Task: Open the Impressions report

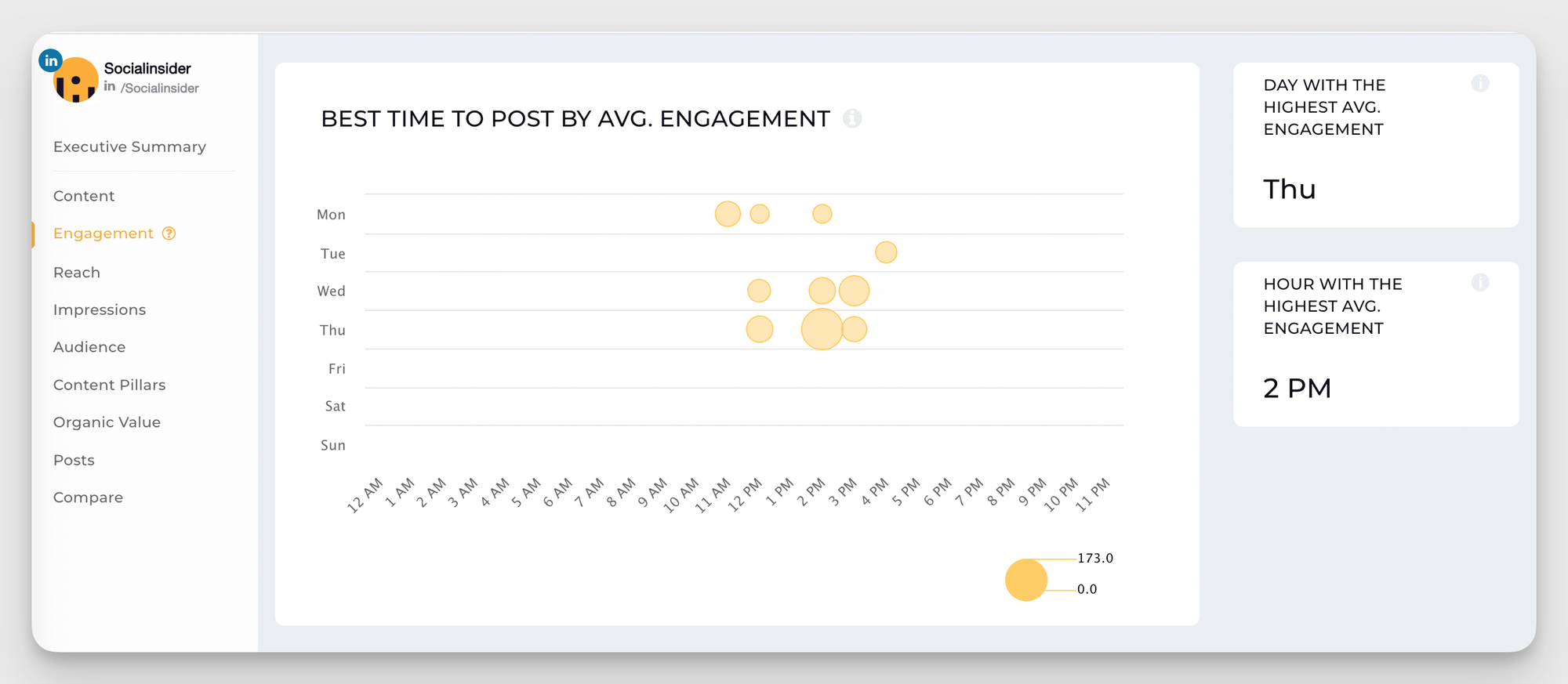Action: [99, 309]
